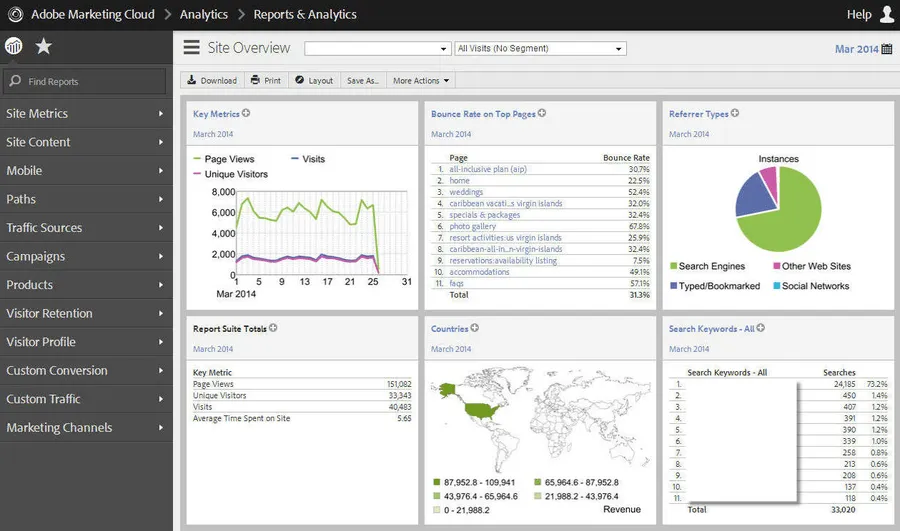This screenshot has width=900, height=531.
Task: Click the Search Engines green legend swatch
Action: 674,266
